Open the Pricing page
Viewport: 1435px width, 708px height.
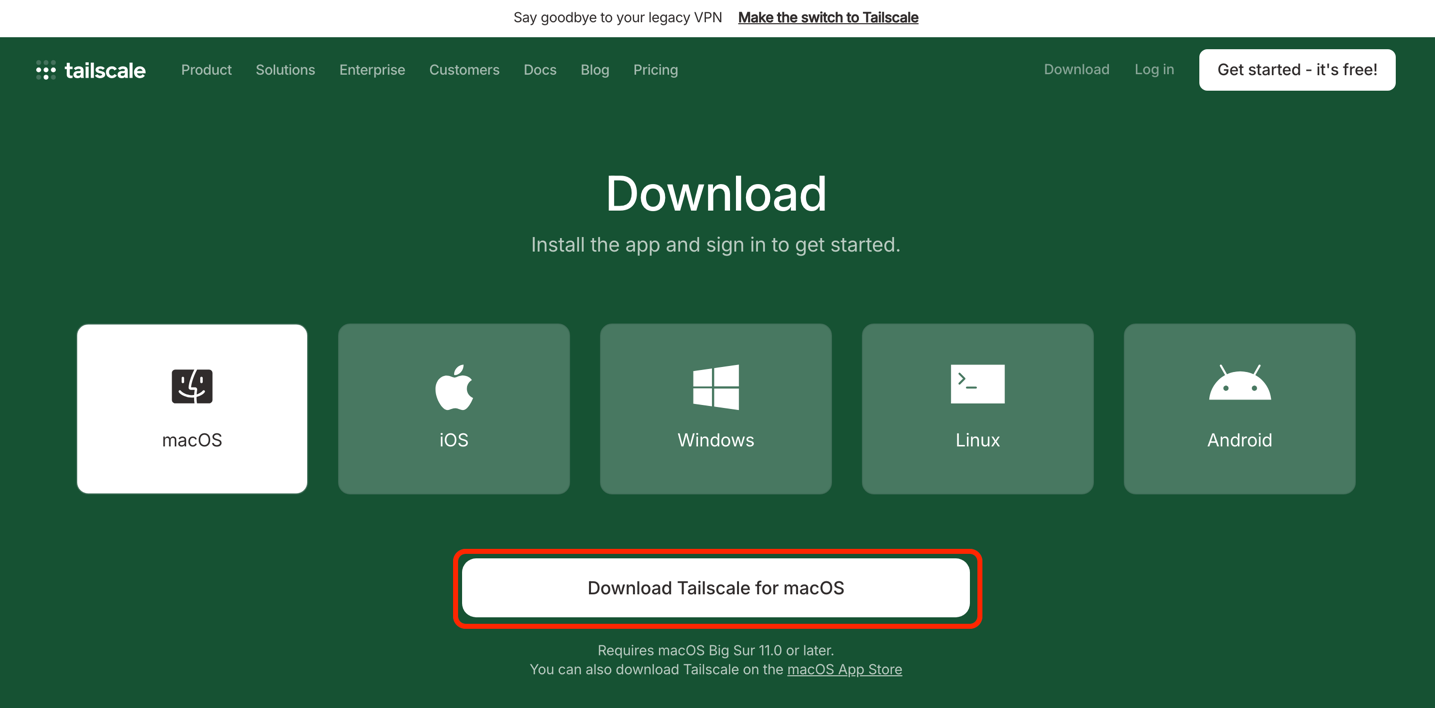[x=656, y=70]
